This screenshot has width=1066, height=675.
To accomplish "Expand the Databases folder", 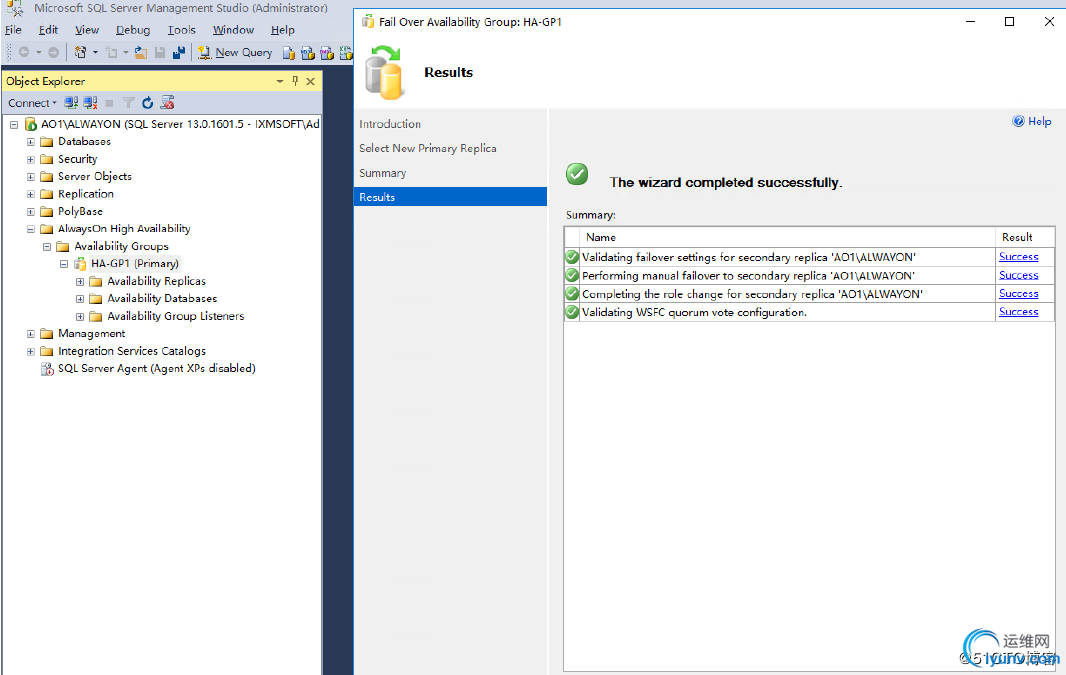I will 31,141.
